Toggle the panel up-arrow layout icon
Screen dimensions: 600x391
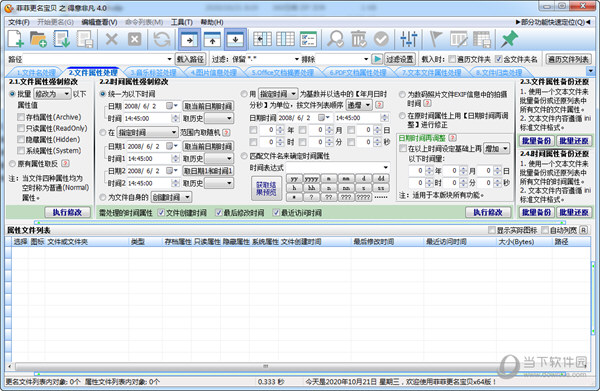[212, 39]
